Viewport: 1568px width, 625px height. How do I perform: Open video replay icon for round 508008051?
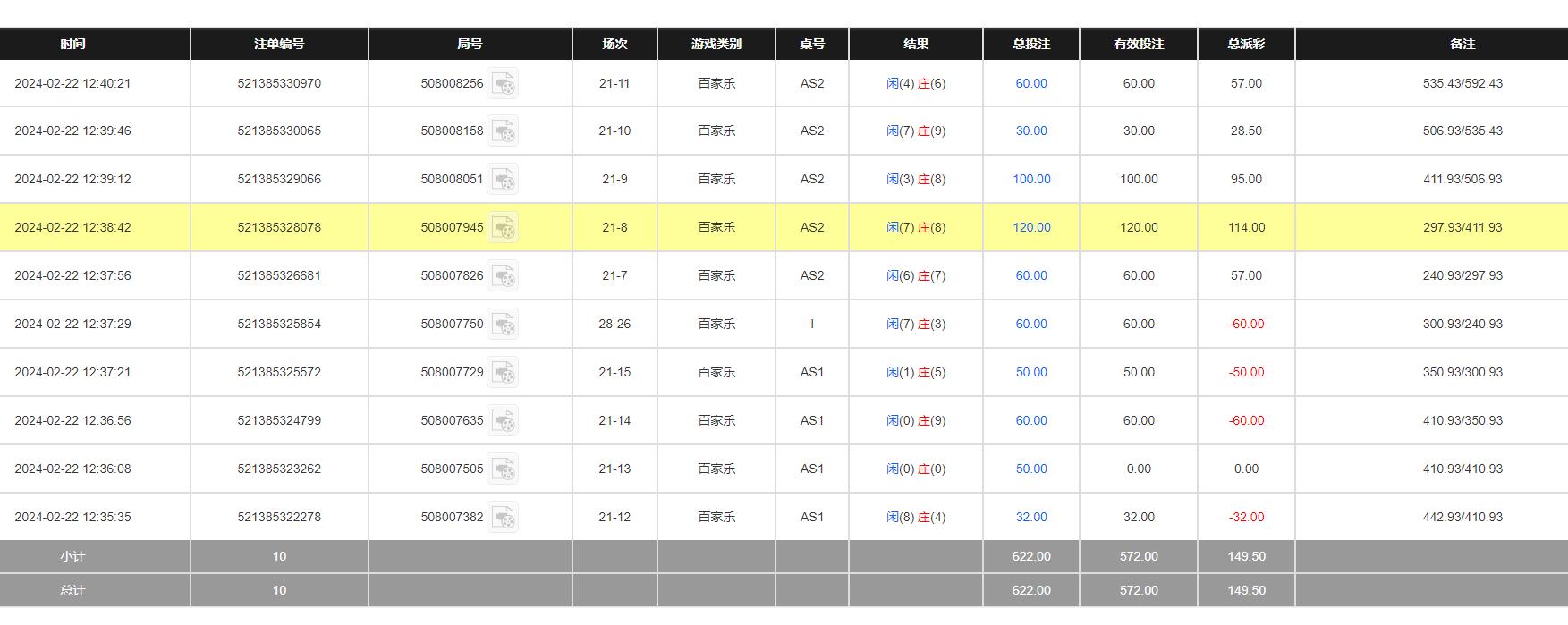(x=503, y=179)
